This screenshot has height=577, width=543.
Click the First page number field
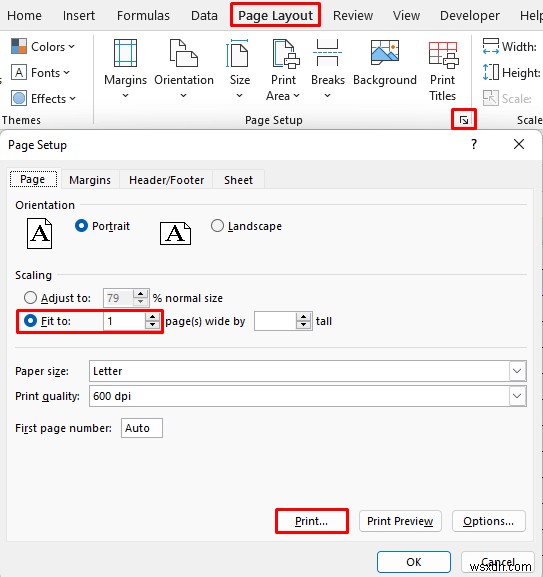(x=142, y=428)
